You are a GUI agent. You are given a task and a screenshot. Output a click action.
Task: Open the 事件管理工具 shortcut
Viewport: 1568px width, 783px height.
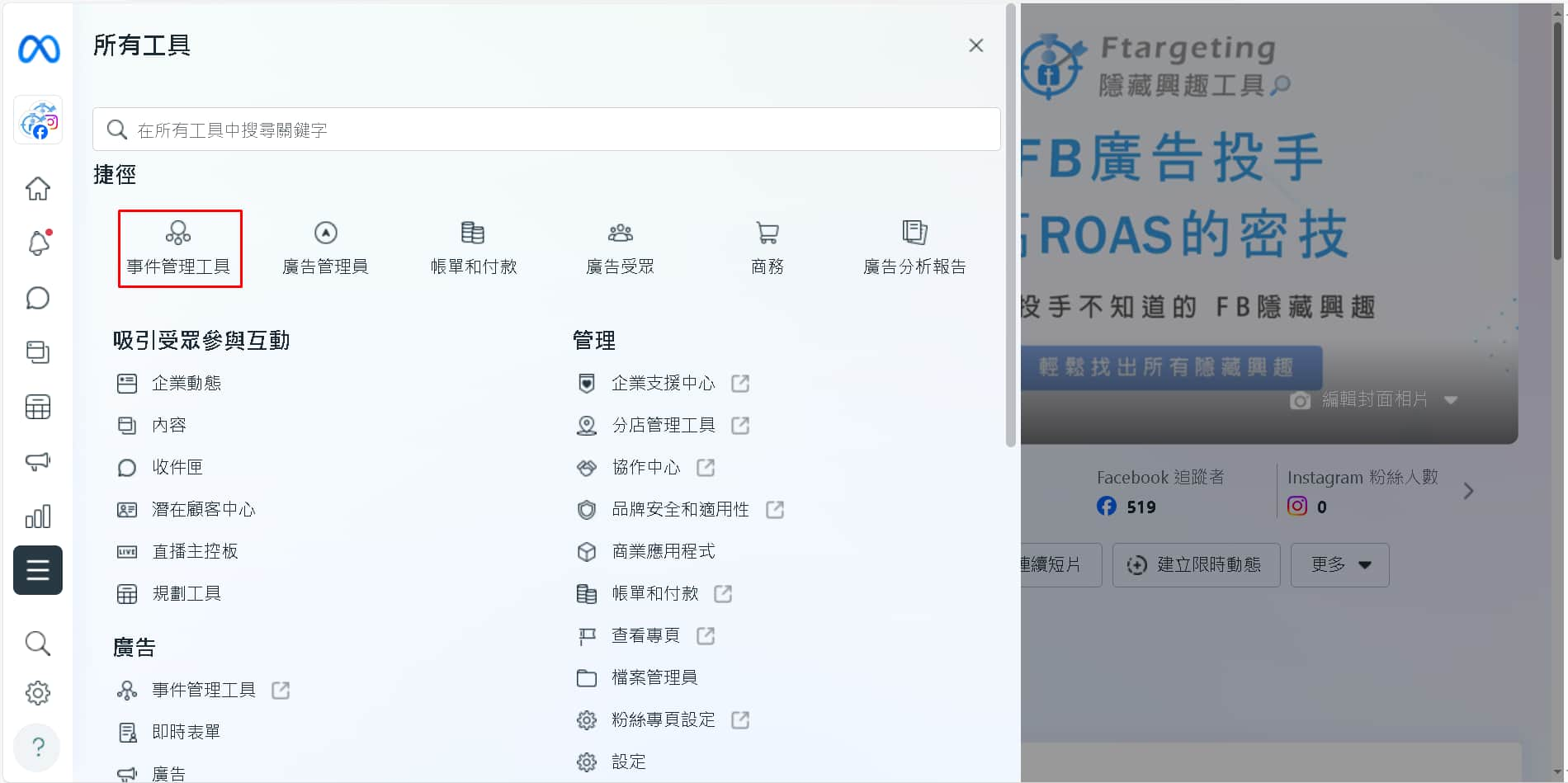[179, 248]
